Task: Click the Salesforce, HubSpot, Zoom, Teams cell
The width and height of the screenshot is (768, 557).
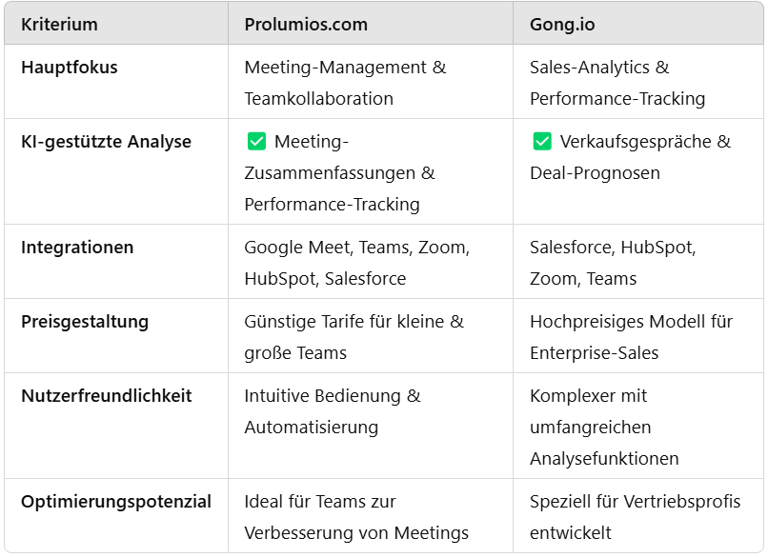Action: coord(612,263)
